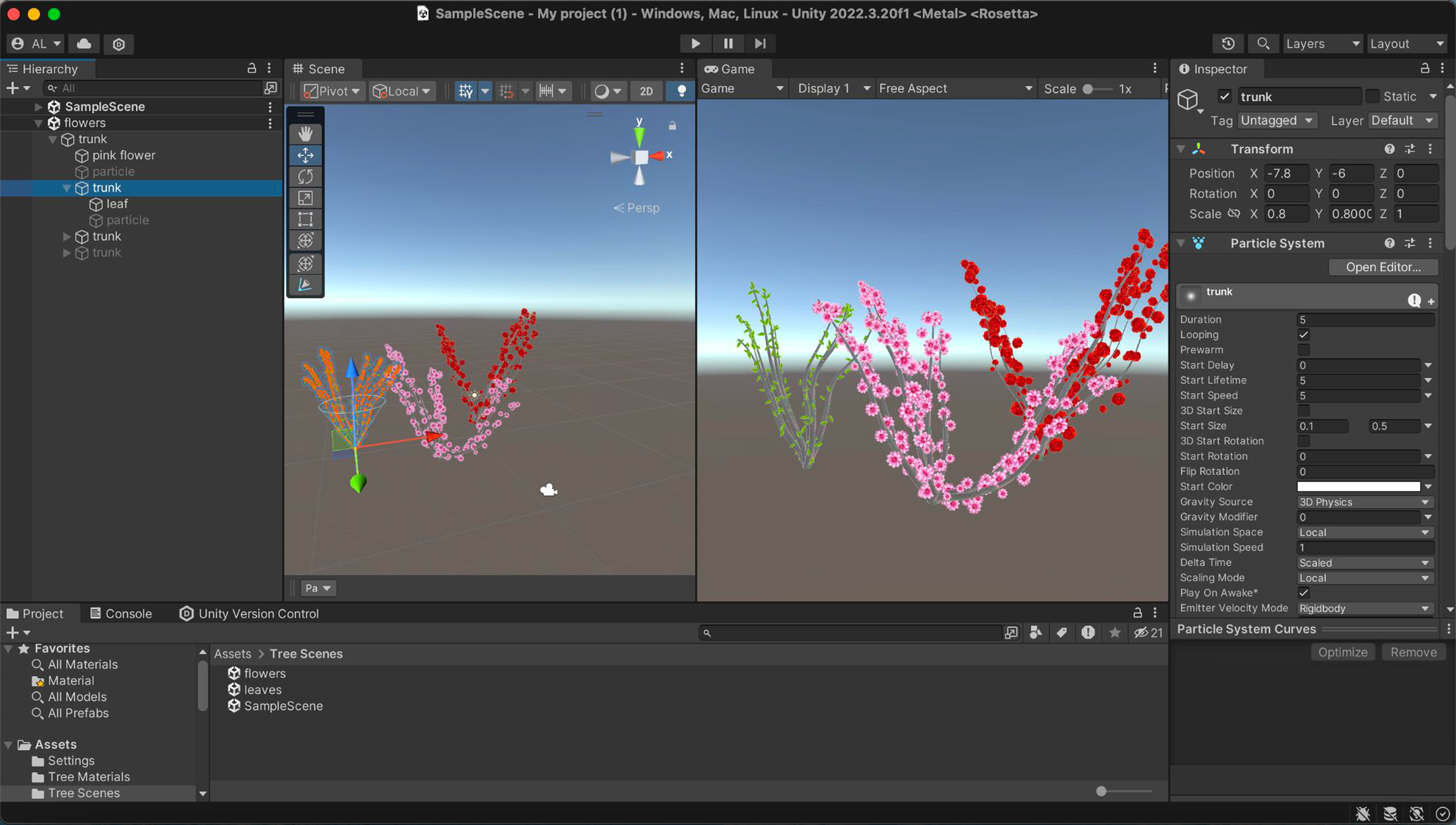The height and width of the screenshot is (825, 1456).
Task: Select the Hand tool in Scene toolbar
Action: tap(305, 134)
